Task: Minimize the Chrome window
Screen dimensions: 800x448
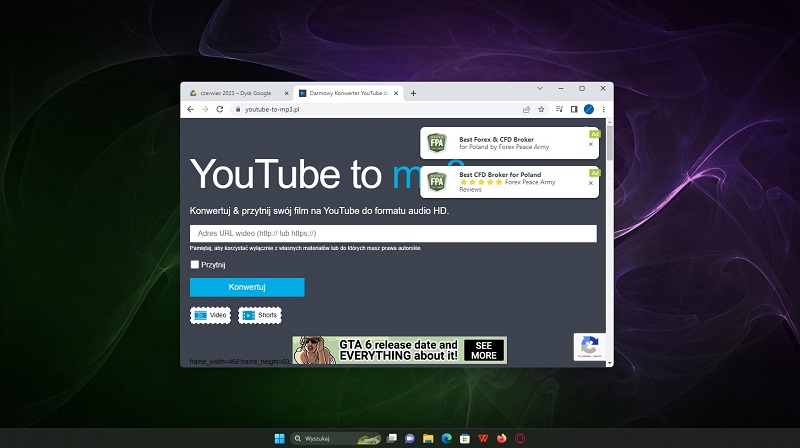Action: pos(561,88)
